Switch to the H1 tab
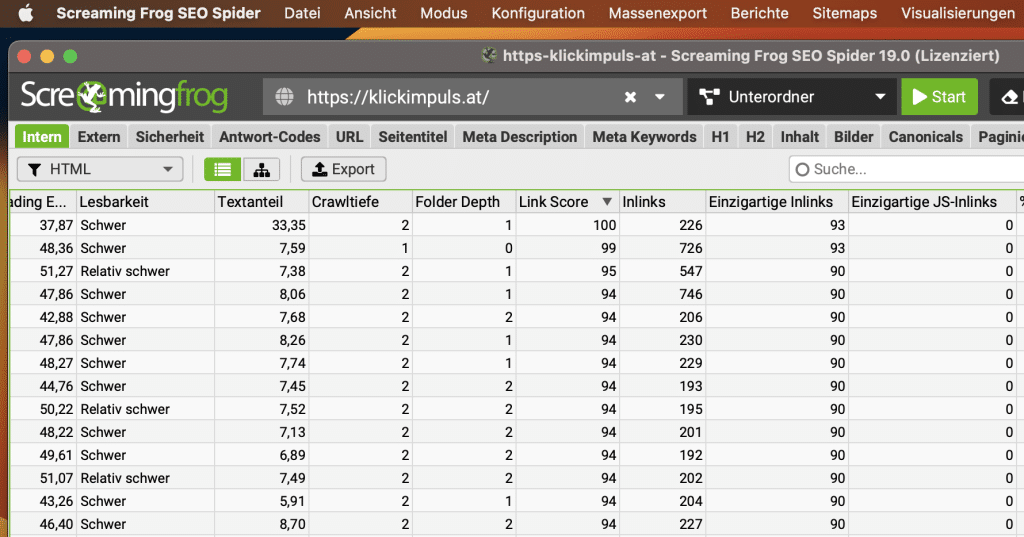Viewport: 1024px width, 537px height. (x=720, y=137)
